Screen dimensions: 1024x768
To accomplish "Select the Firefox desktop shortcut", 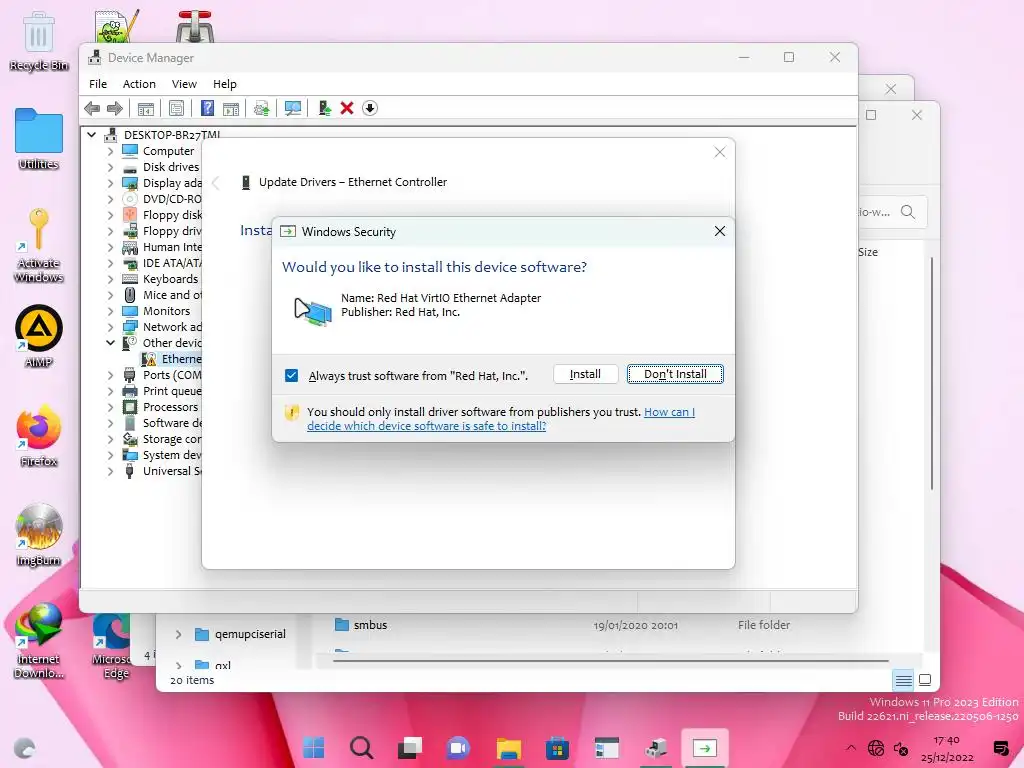I will tap(39, 436).
